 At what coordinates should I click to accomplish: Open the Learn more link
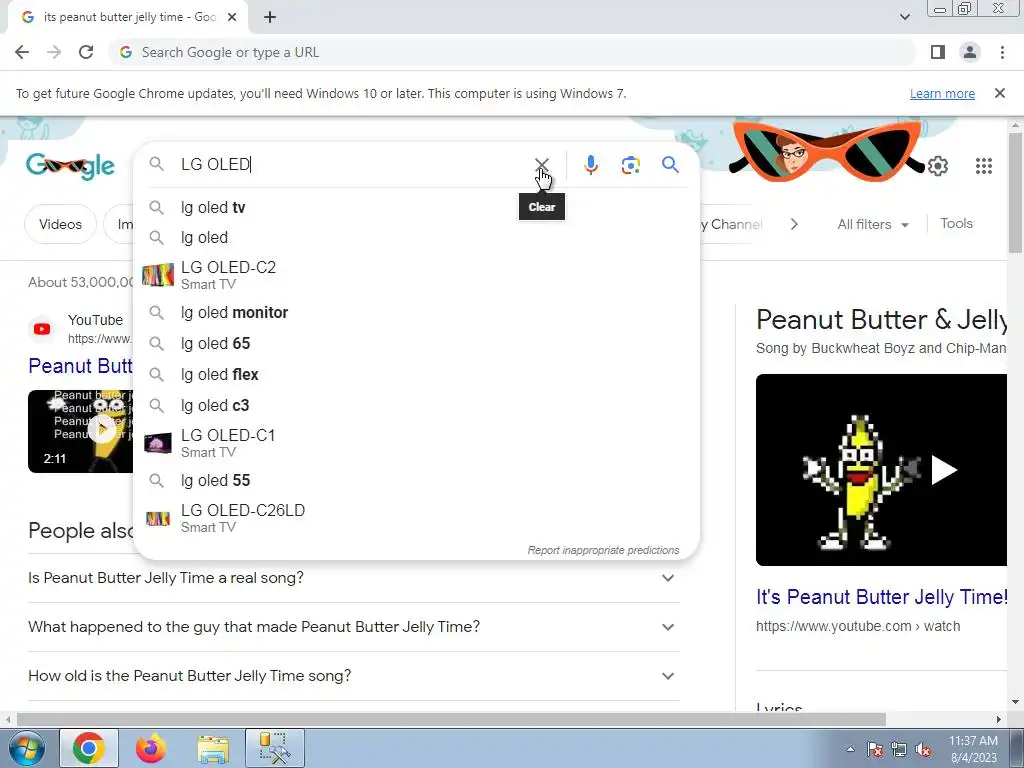pos(942,93)
